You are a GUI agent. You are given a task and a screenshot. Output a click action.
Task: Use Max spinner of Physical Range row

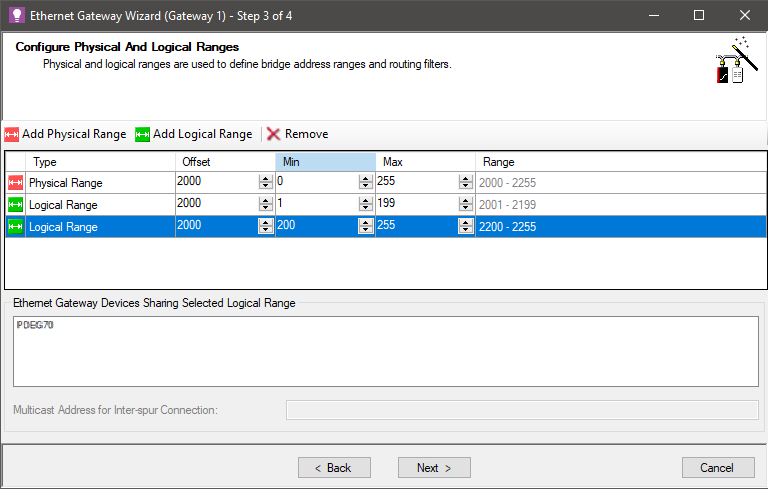(466, 182)
